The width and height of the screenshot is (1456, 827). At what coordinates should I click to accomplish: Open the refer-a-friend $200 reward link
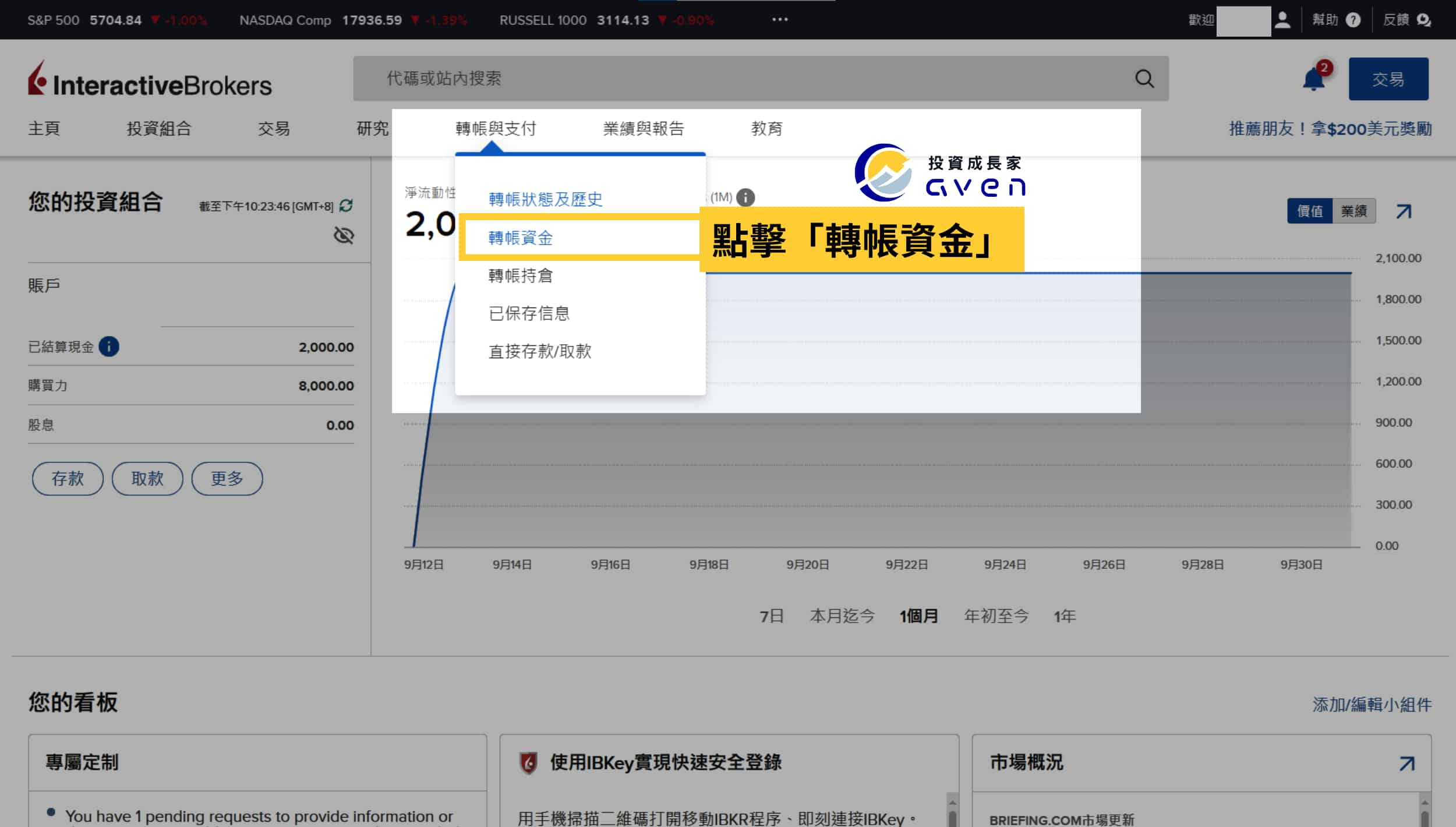click(x=1330, y=129)
